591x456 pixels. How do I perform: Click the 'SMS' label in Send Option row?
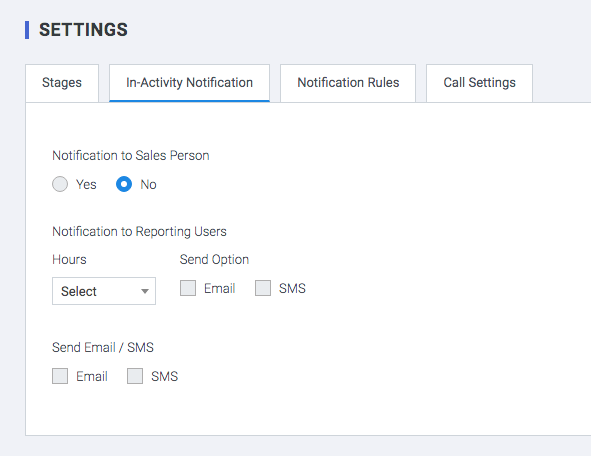click(292, 289)
